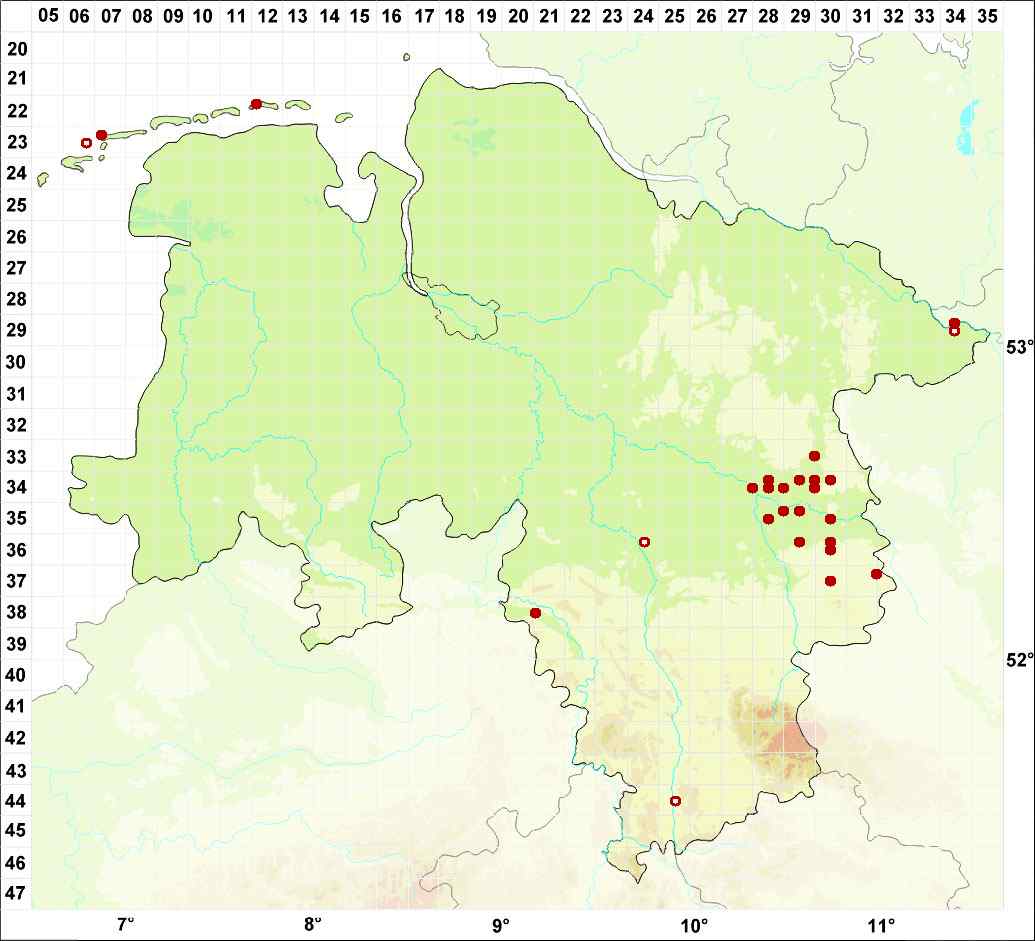Click the filled red dot on the row 22 island
This screenshot has width=1035, height=941.
(256, 104)
